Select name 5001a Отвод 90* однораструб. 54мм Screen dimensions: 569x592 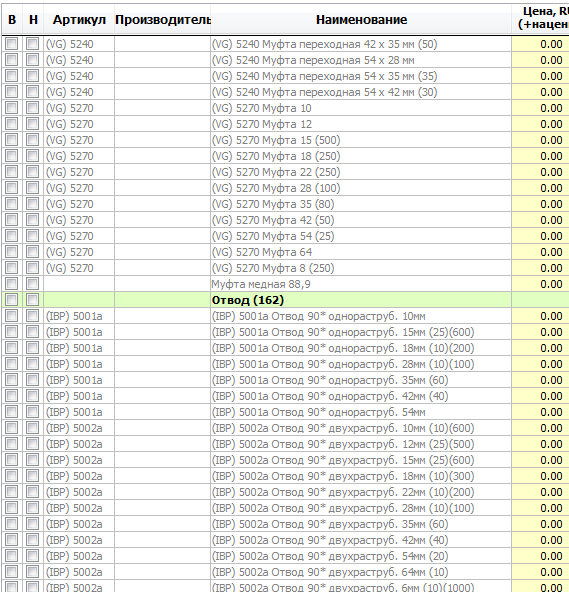coord(319,412)
